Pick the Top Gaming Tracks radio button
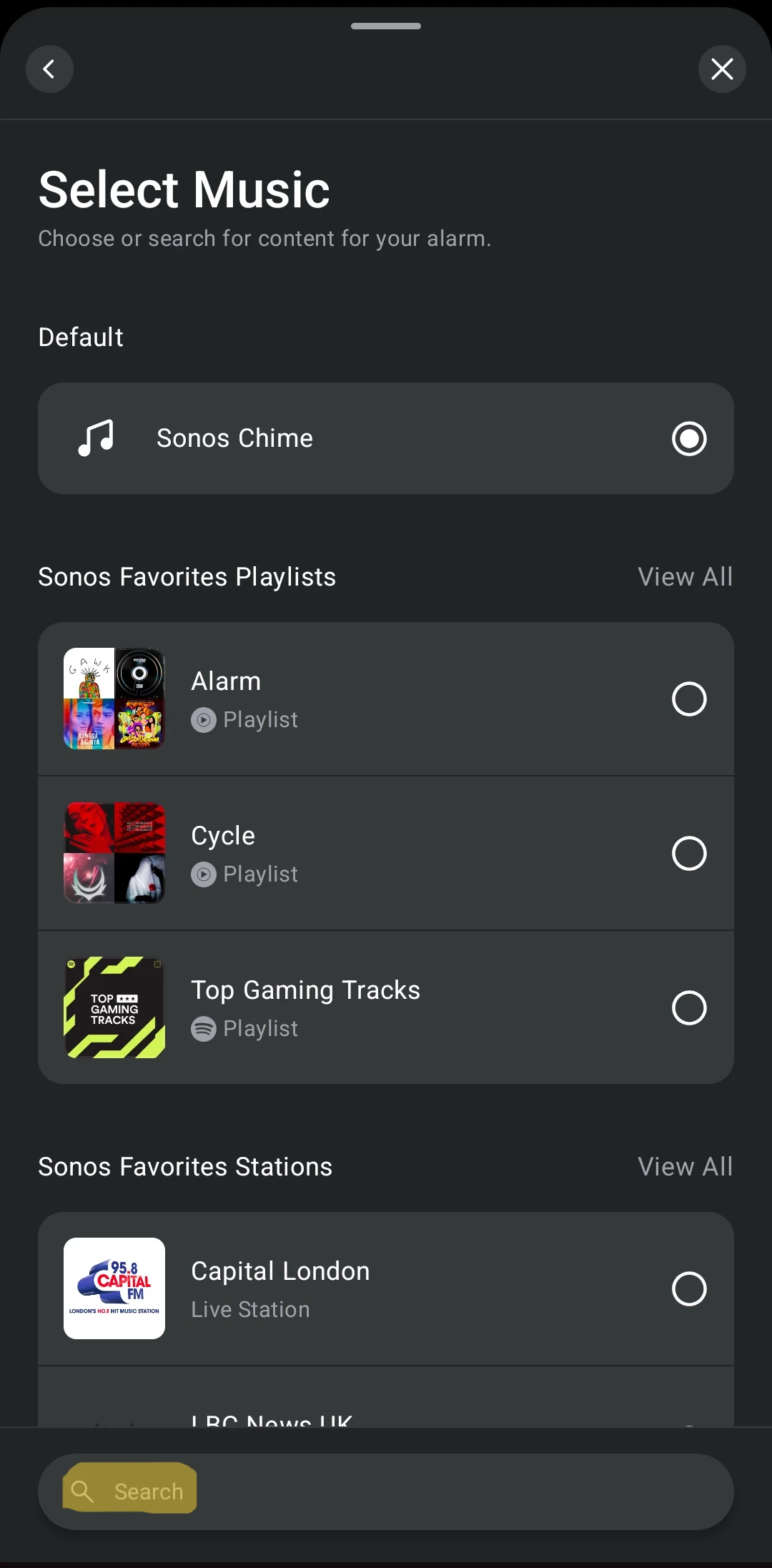 (x=689, y=1007)
